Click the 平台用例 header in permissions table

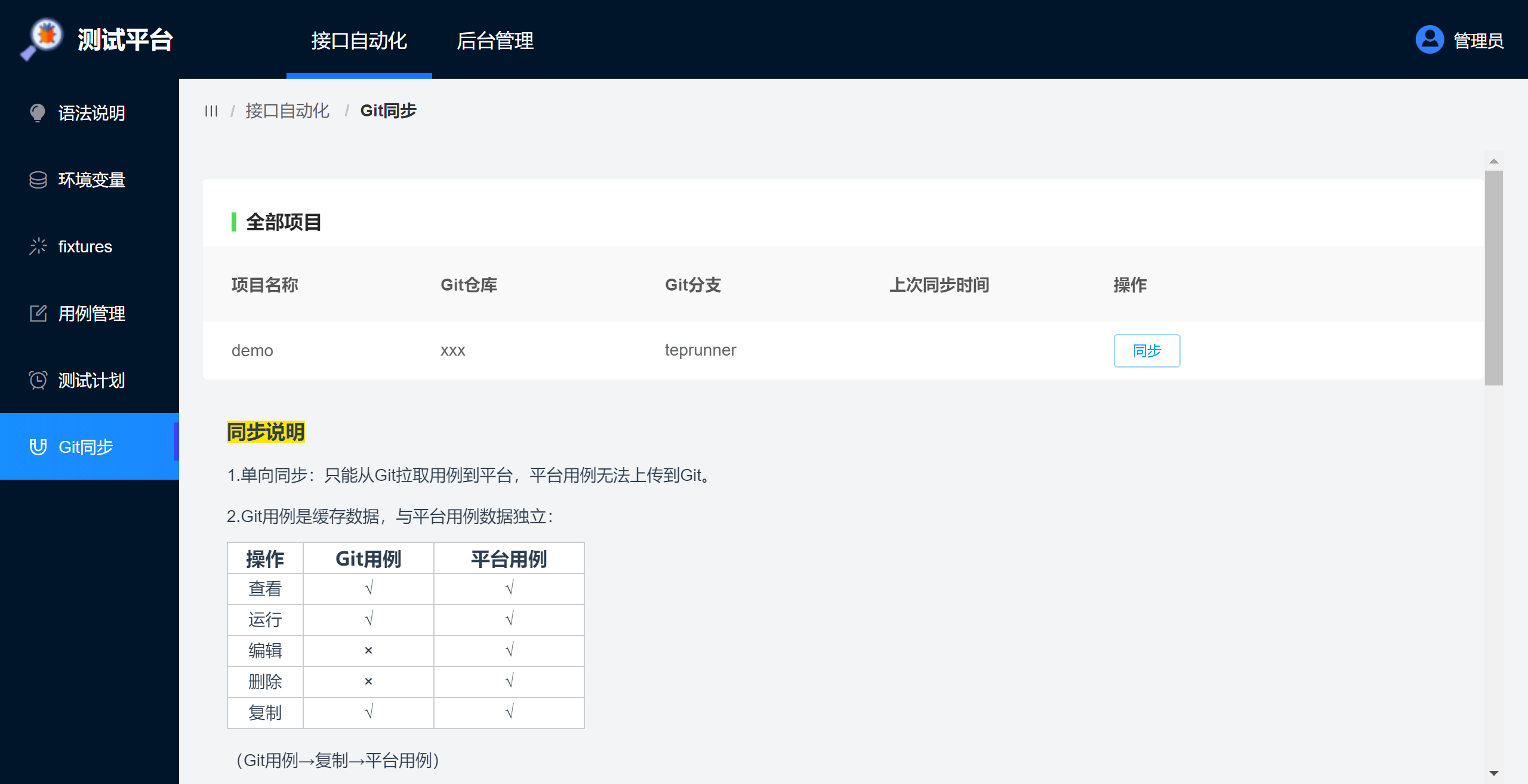[509, 558]
